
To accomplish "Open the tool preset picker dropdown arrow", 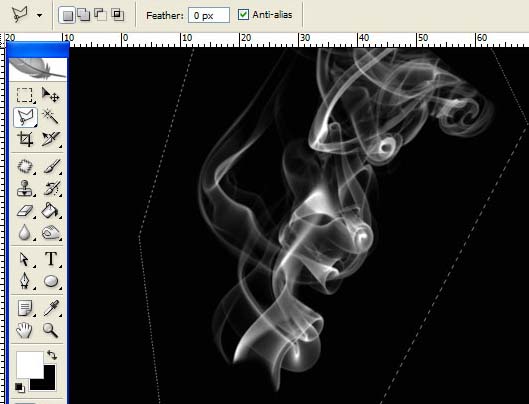I will coord(39,16).
